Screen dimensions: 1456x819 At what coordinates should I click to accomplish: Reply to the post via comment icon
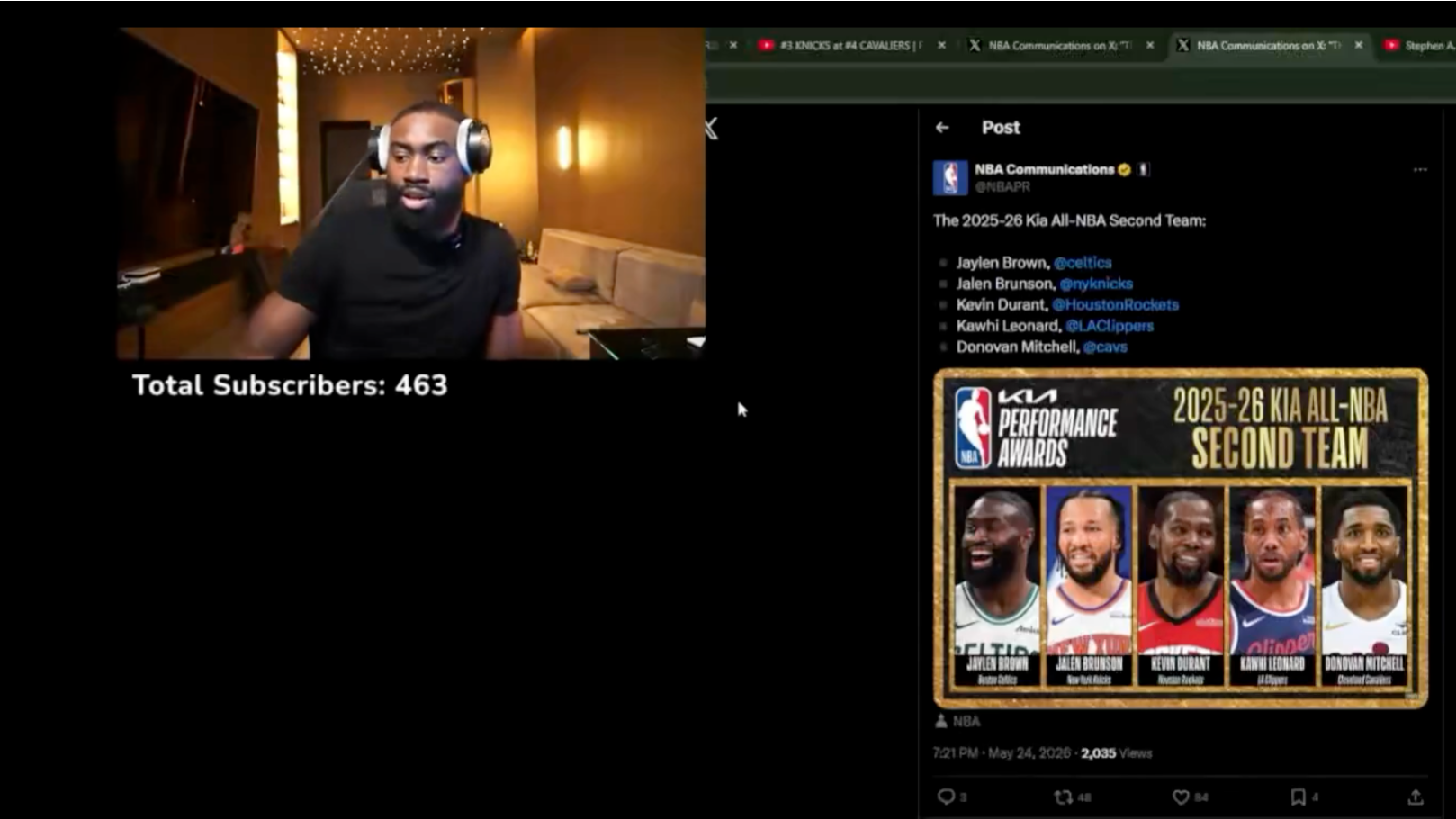click(x=946, y=796)
